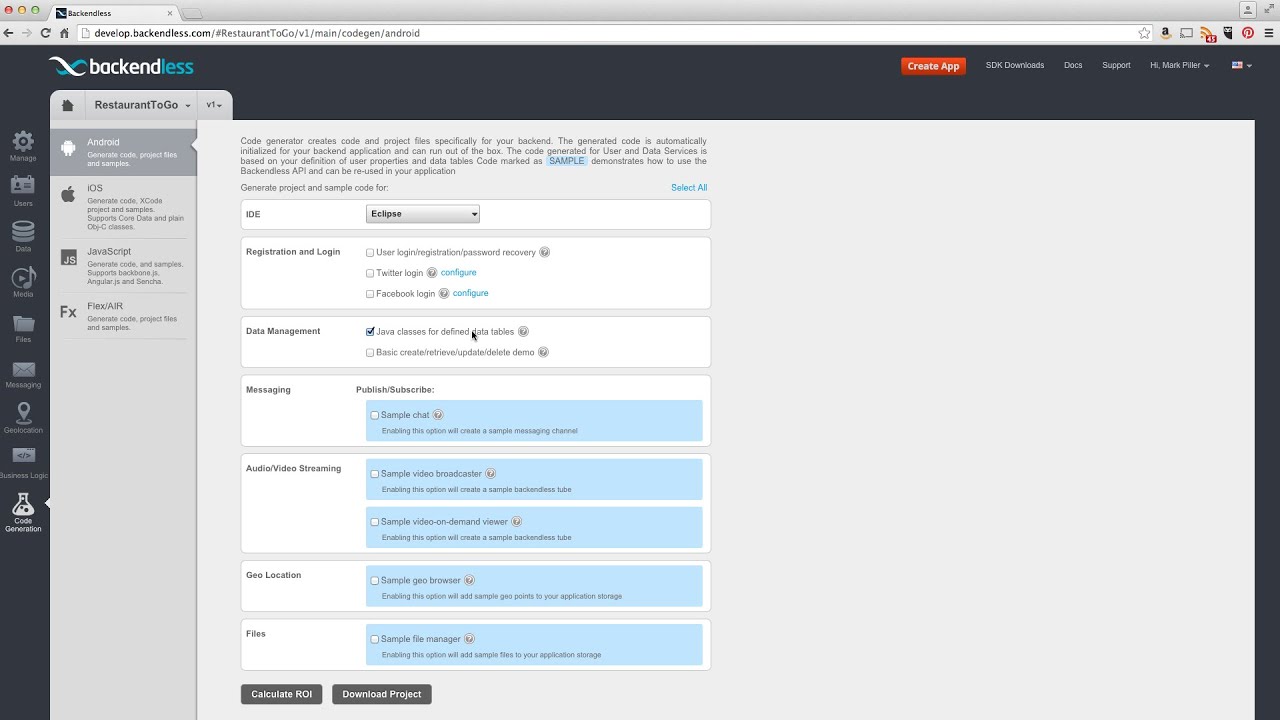Open the Docs menu item
This screenshot has width=1280, height=720.
coord(1073,66)
